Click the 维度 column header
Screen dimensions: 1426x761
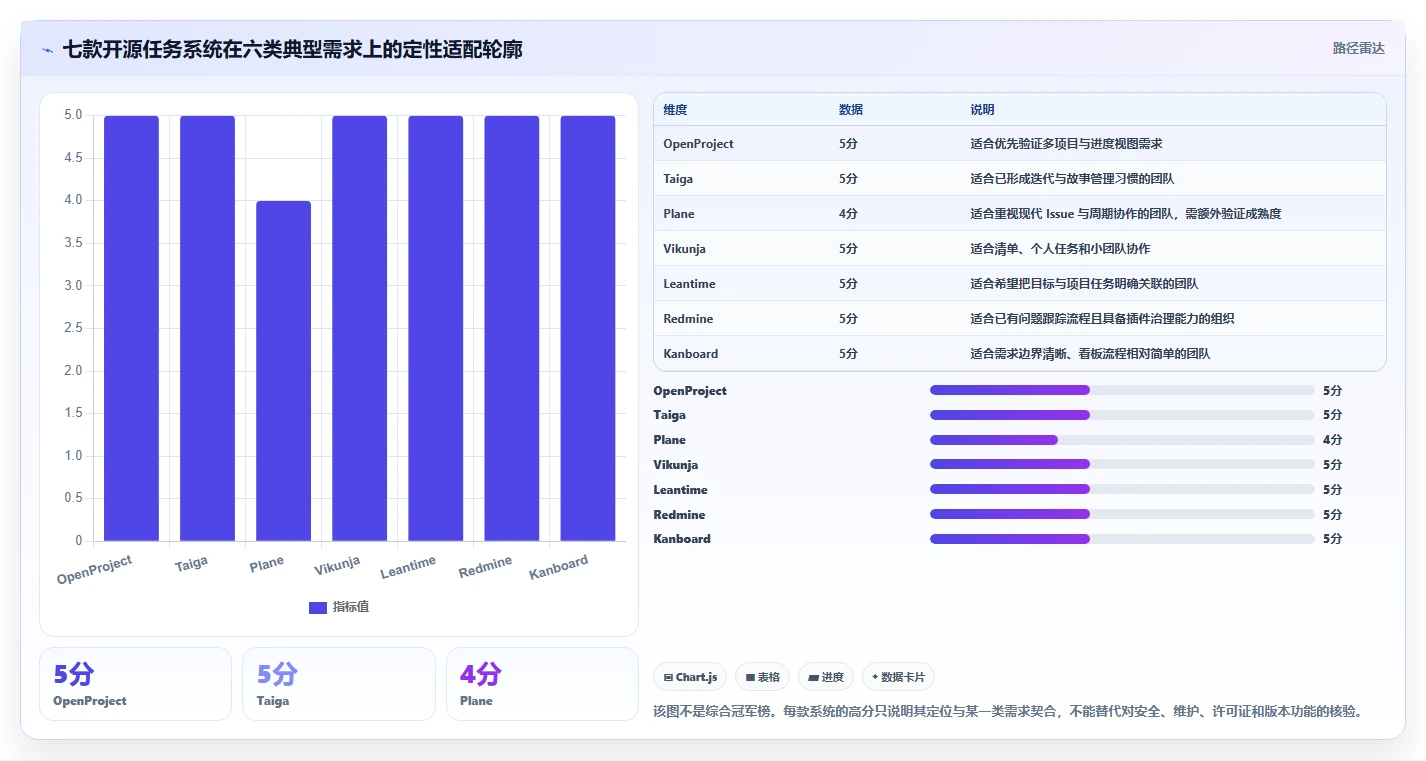tap(675, 110)
